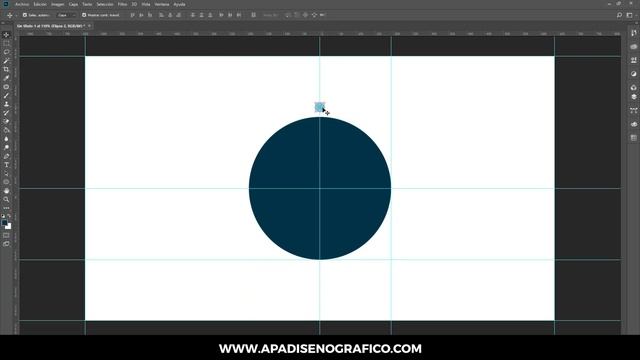Open the Imagen menu
Viewport: 640px width, 360px height.
coord(58,4)
